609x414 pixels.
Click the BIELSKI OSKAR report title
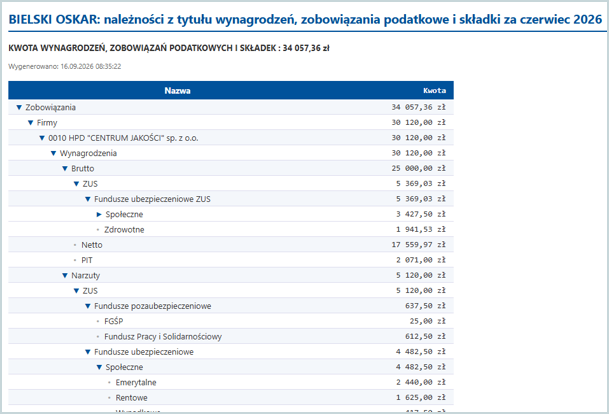[x=305, y=19]
